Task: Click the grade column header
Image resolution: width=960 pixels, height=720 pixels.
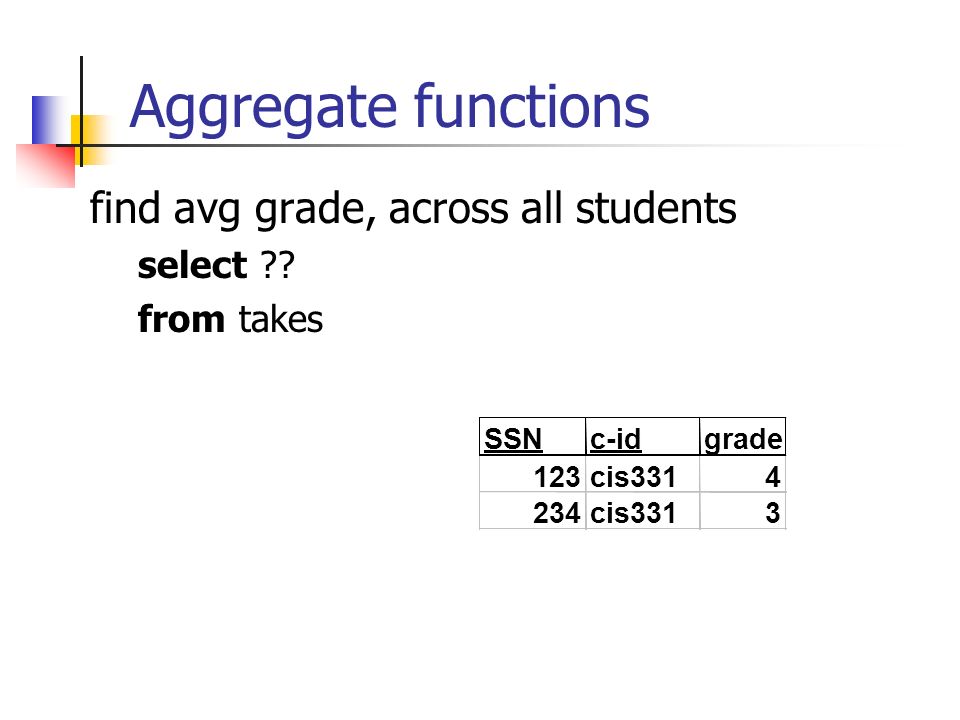Action: pos(743,437)
